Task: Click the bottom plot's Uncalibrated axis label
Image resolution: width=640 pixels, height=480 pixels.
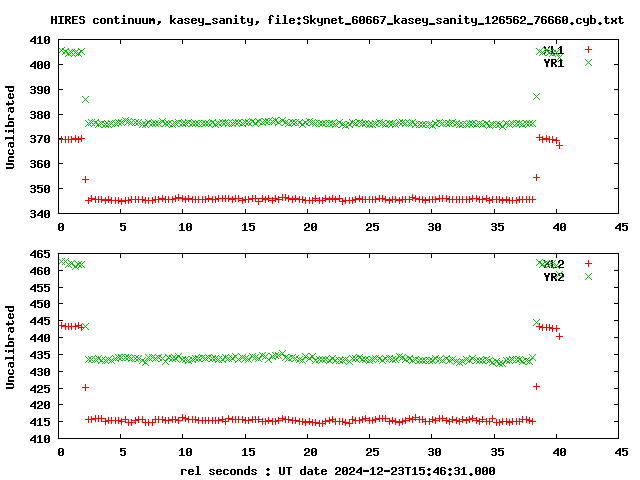Action: [10, 347]
